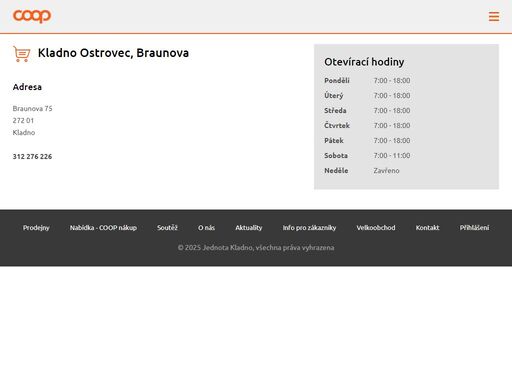
Task: Open the hamburger menu icon
Action: [494, 16]
